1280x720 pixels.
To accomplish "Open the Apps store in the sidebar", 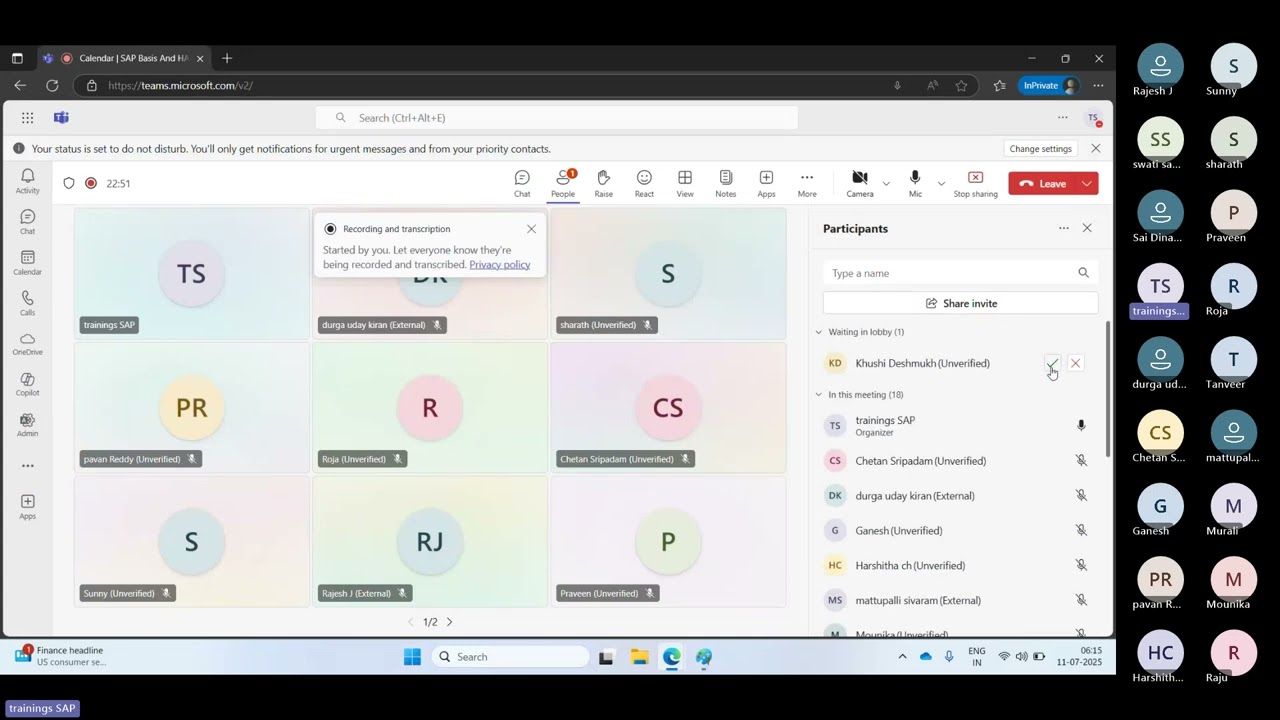I will tap(27, 507).
